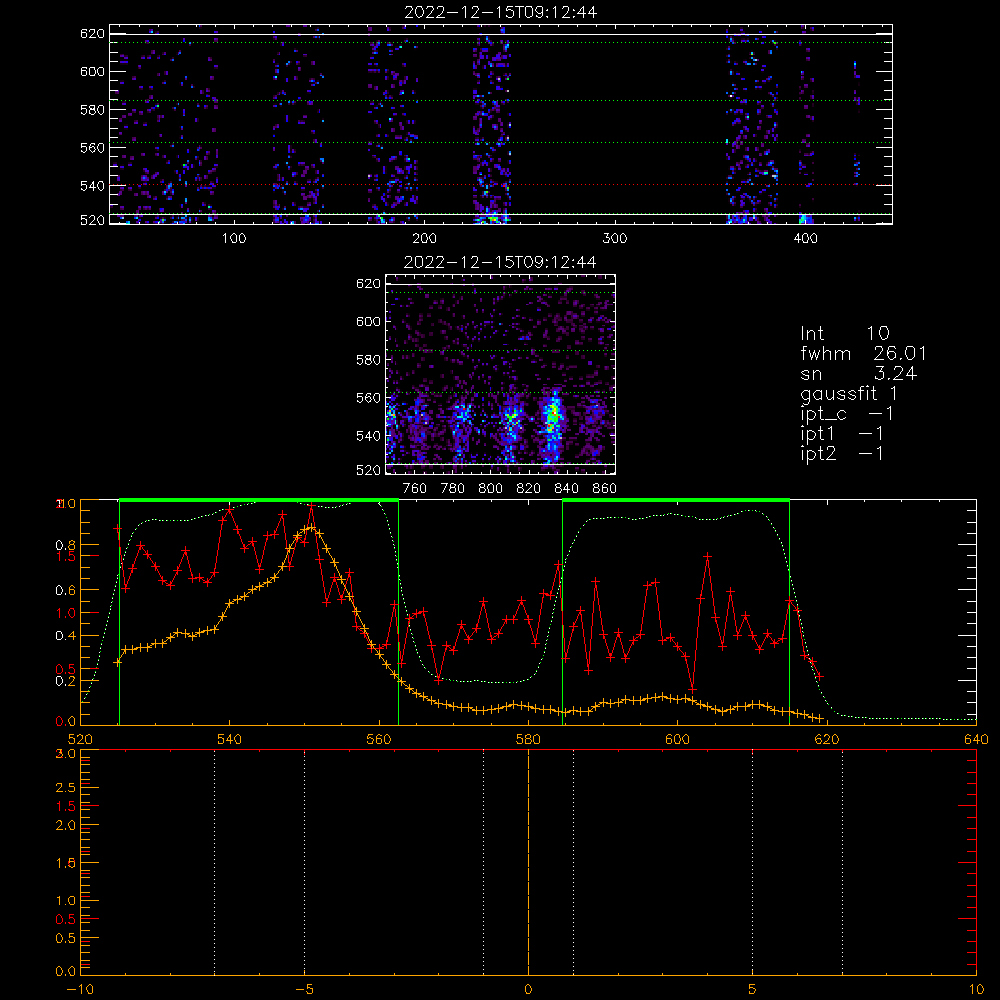Viewport: 1000px width, 1000px height.
Task: Click the orange curve's peak near 551
Action: coord(311,527)
